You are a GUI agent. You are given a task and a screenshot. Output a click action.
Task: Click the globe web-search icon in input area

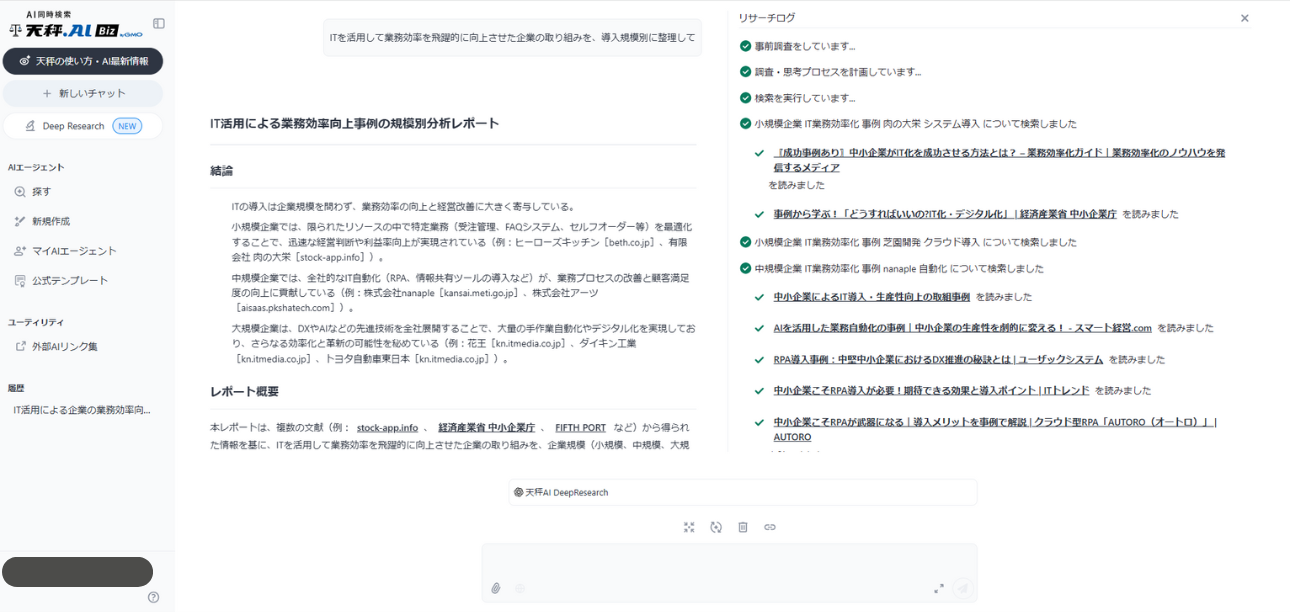point(520,588)
